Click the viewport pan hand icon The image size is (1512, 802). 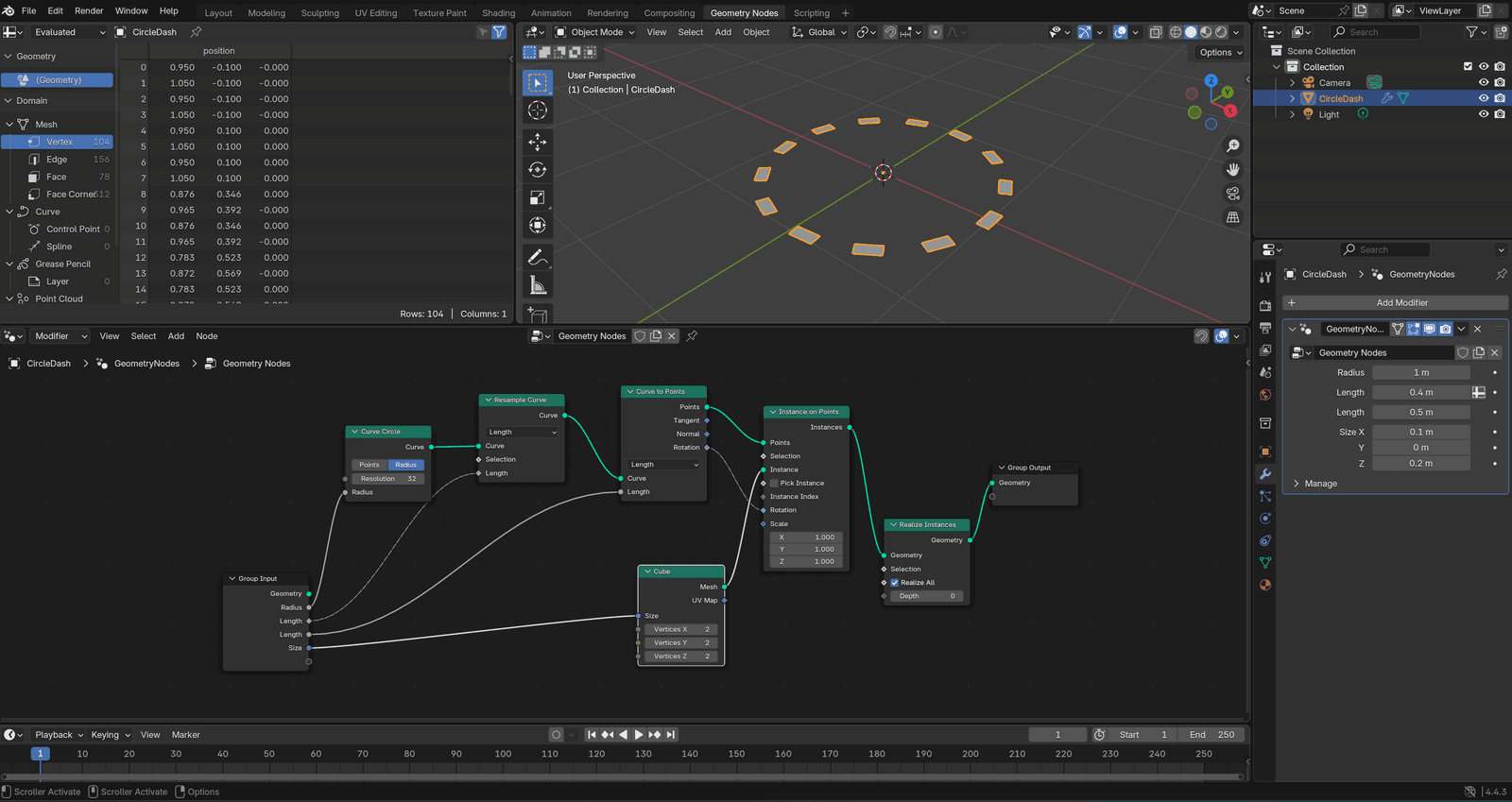pyautogui.click(x=1233, y=170)
